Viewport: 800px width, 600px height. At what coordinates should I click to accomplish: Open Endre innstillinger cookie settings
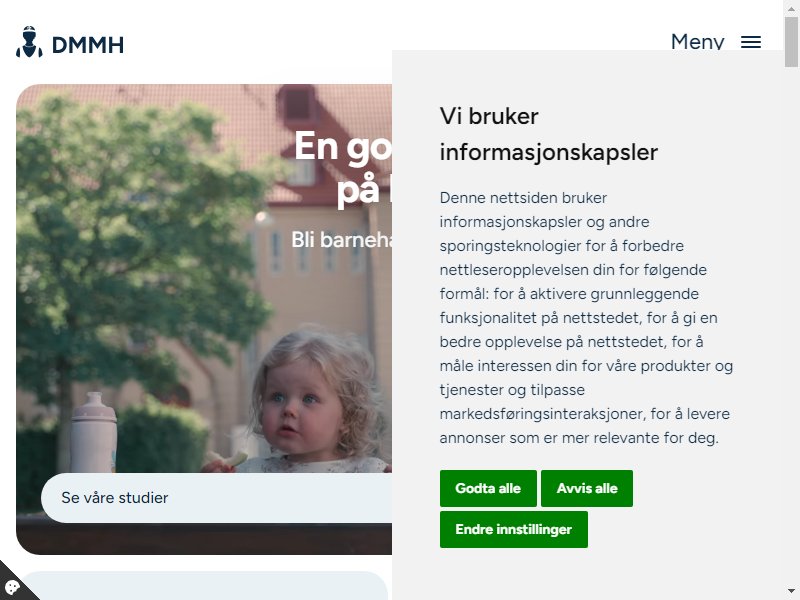point(513,529)
